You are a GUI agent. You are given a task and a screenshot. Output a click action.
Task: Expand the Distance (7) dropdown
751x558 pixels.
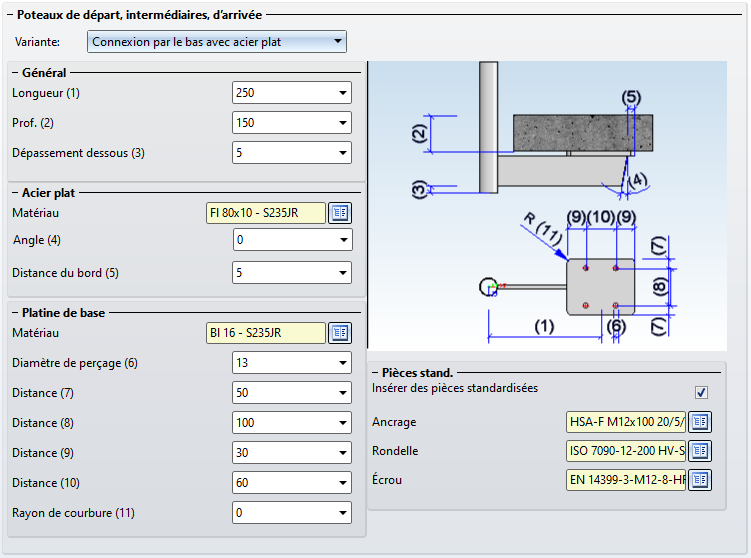coord(343,393)
